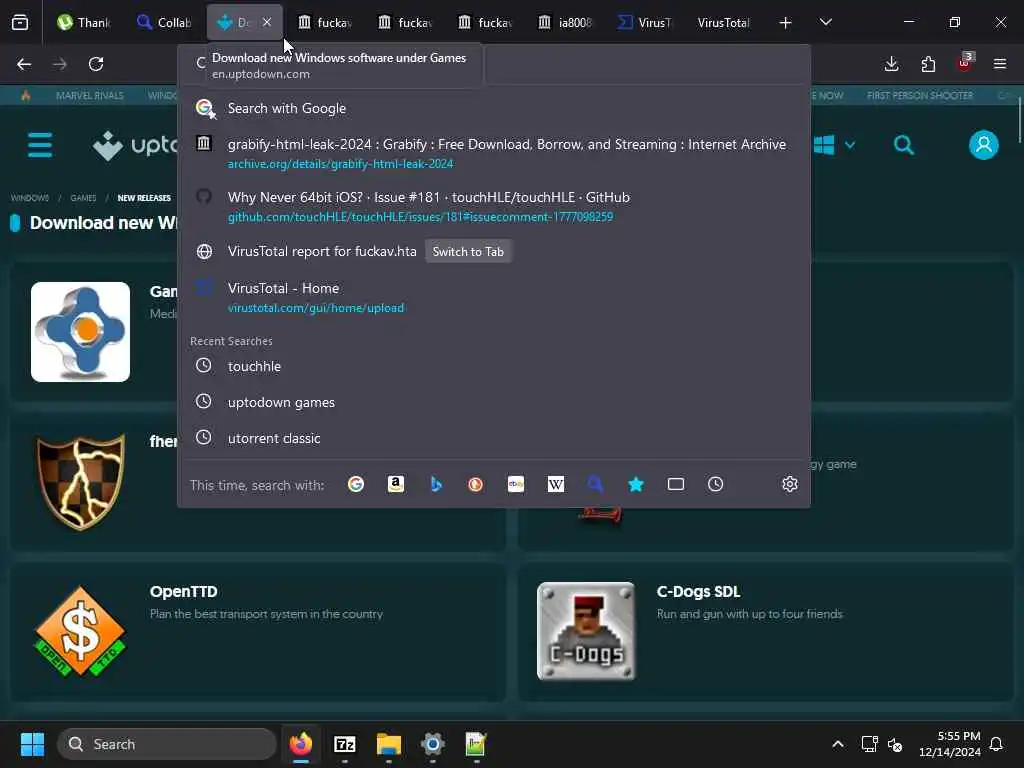Search this time with Amazon icon
Viewport: 1024px width, 768px height.
coord(396,485)
